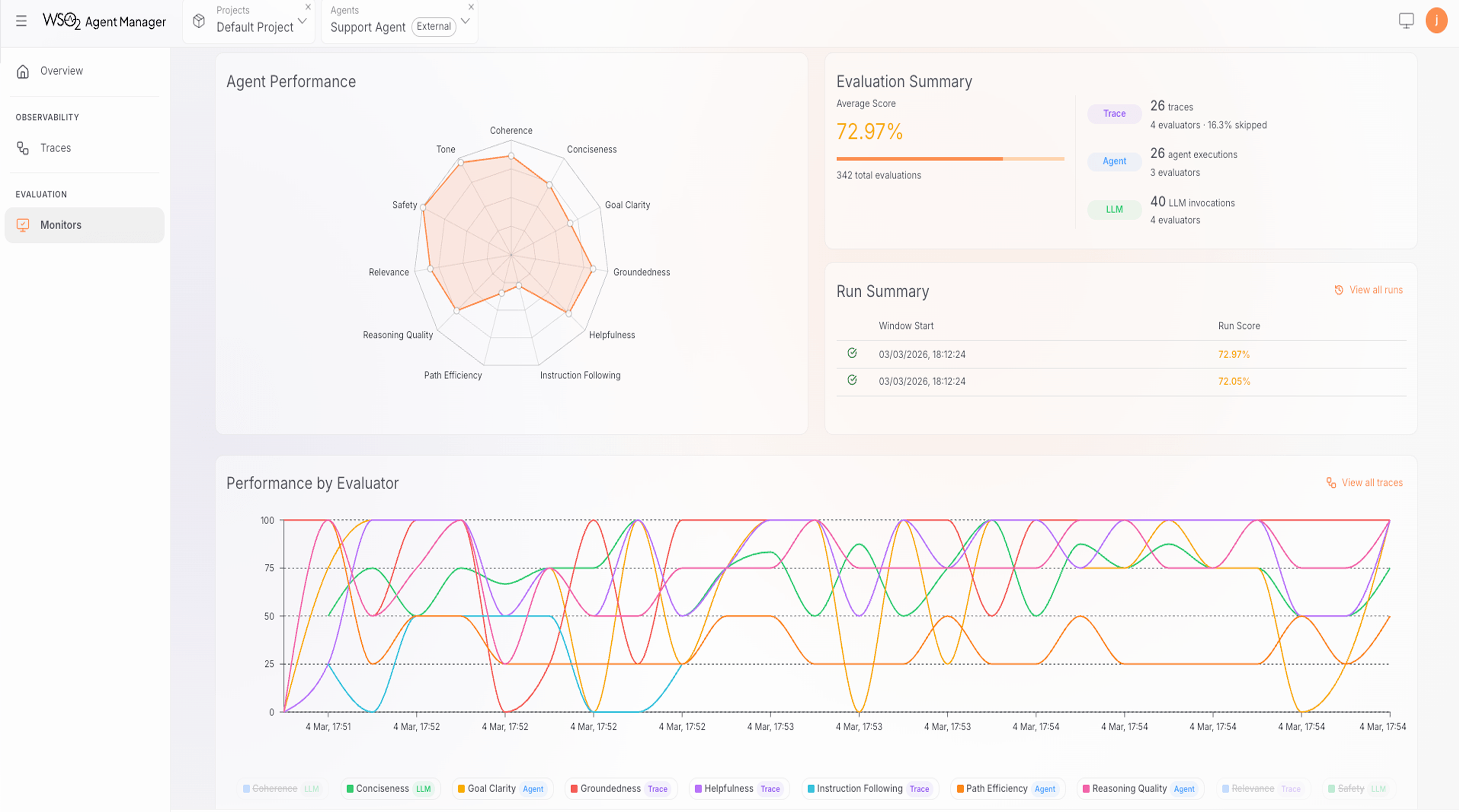Click the display icon in the top bar
Screen dimensions: 1459x812
coord(1407,21)
